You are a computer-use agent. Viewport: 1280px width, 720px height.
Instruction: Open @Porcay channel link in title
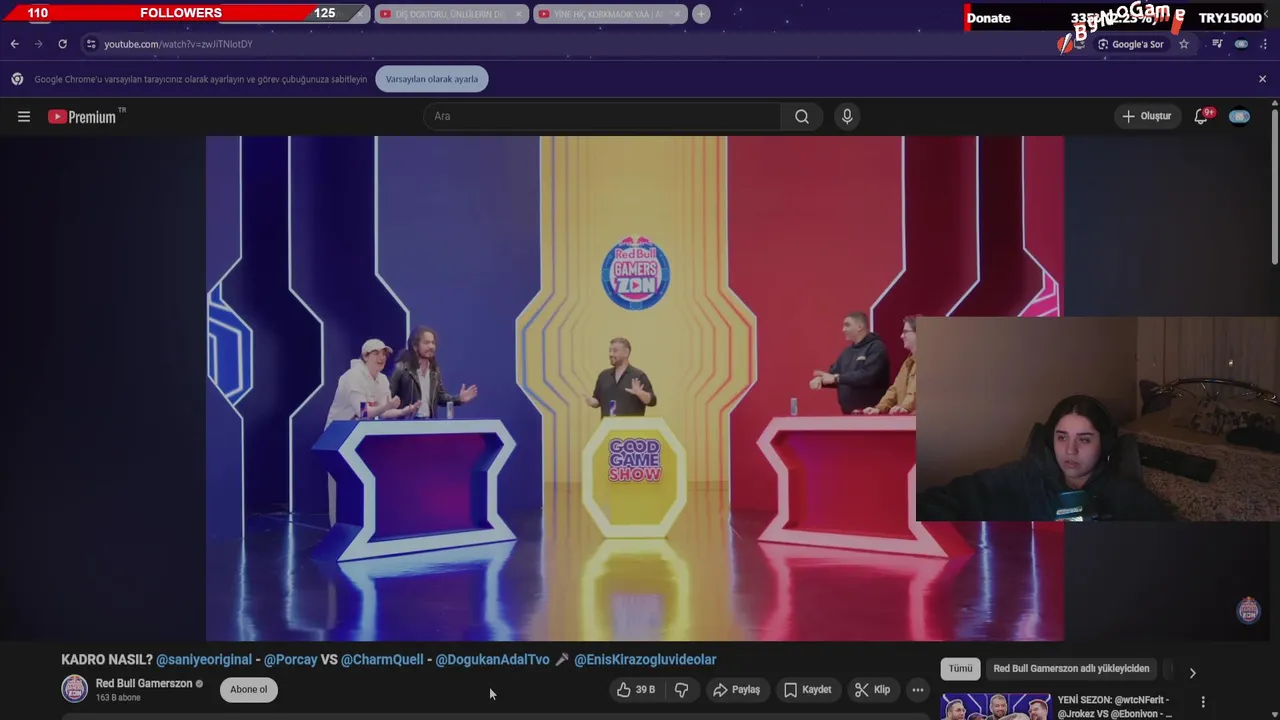(290, 660)
